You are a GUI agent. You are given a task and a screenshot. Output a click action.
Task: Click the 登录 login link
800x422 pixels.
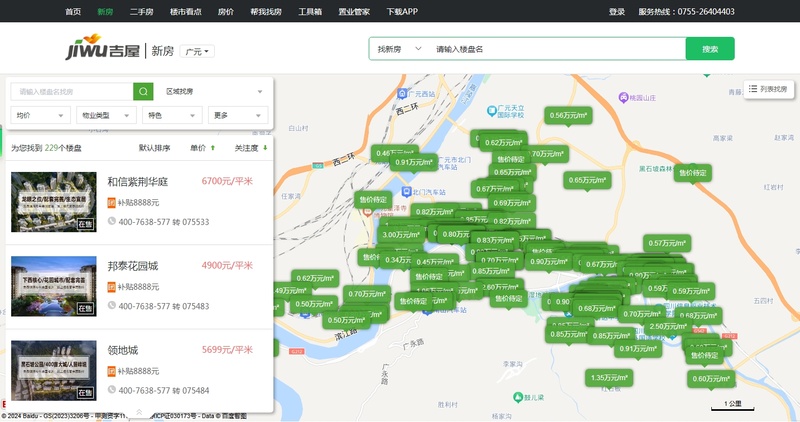click(x=616, y=12)
